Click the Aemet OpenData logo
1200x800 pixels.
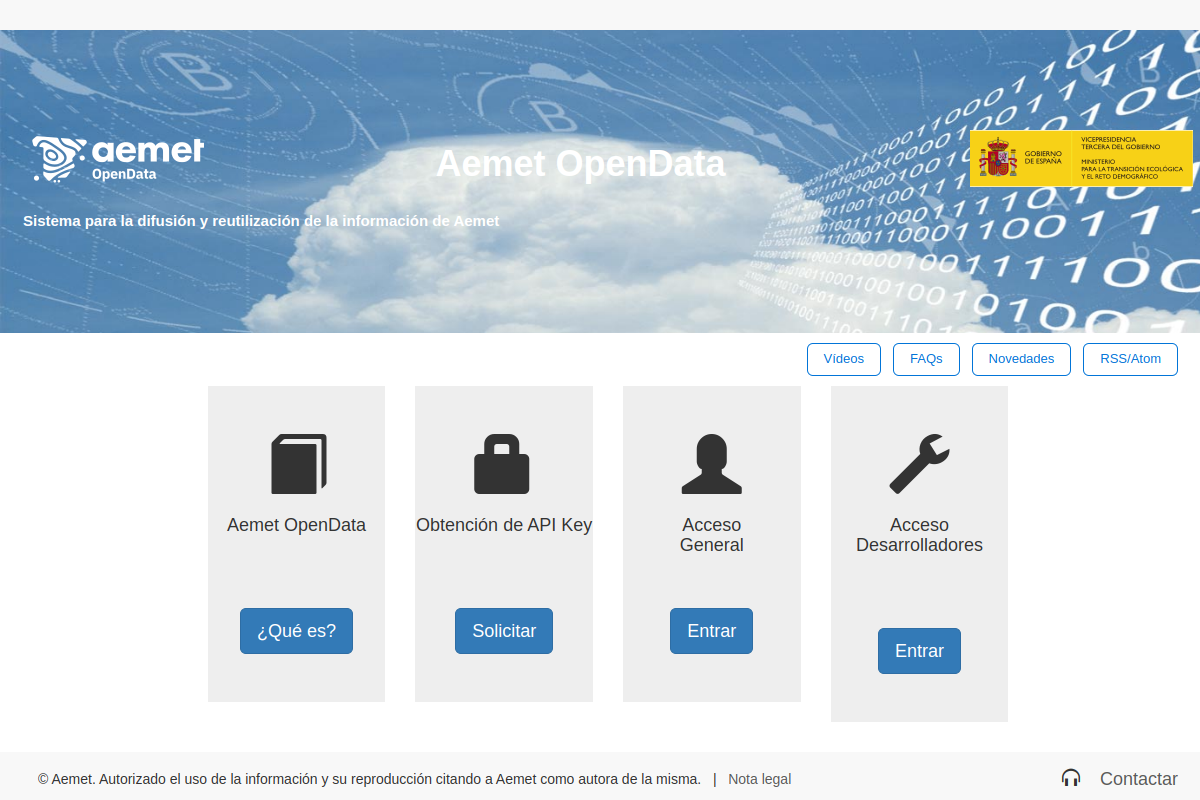pos(118,159)
